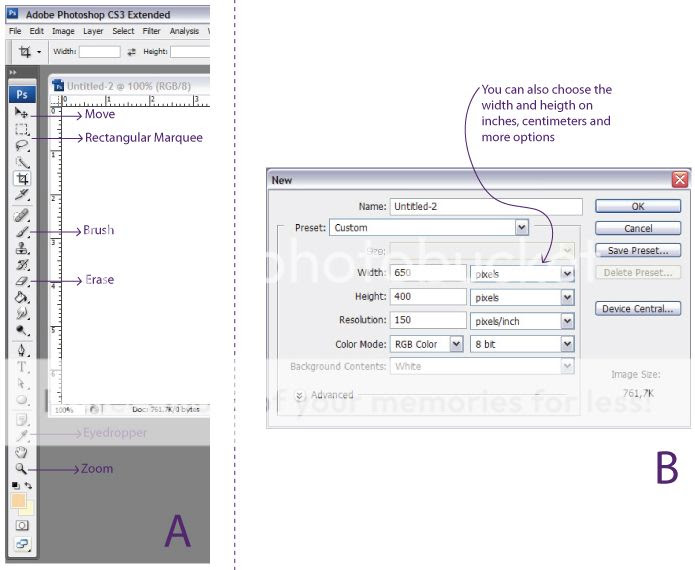This screenshot has width=695, height=570.
Task: Click the Name field in the New dialog
Action: tap(486, 207)
